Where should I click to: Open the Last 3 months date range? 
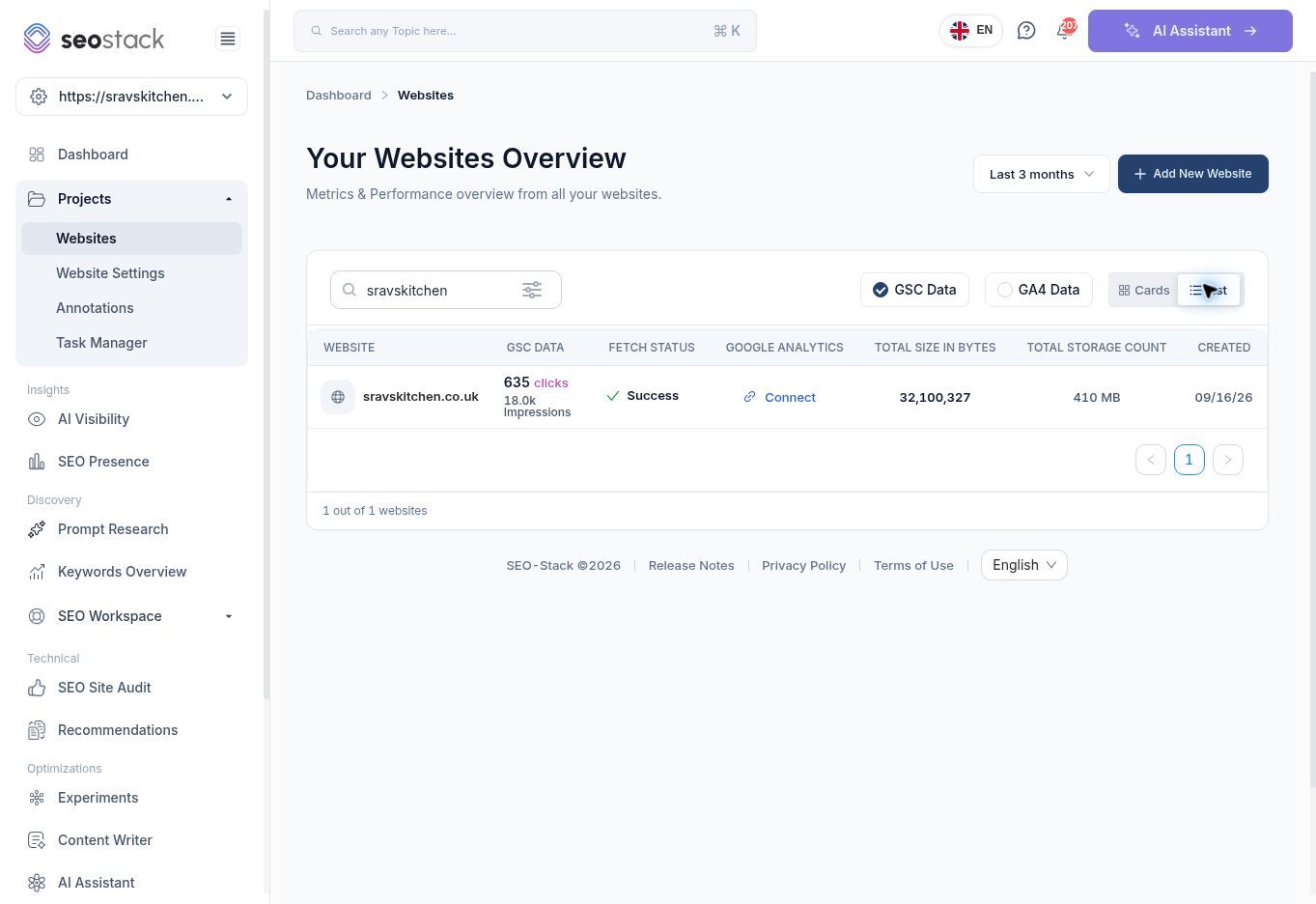pos(1042,174)
